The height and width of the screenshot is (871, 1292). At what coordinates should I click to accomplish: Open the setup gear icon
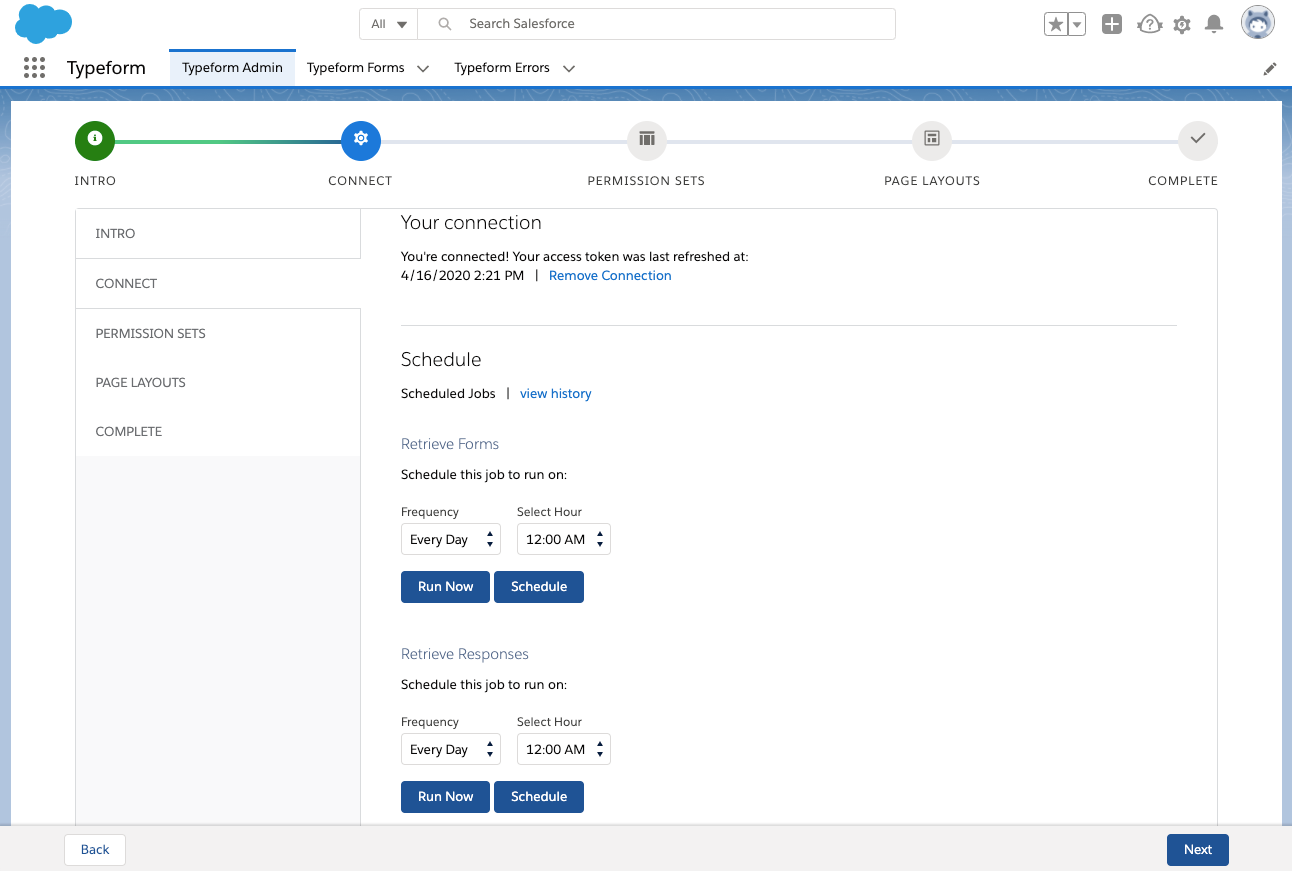point(1182,25)
